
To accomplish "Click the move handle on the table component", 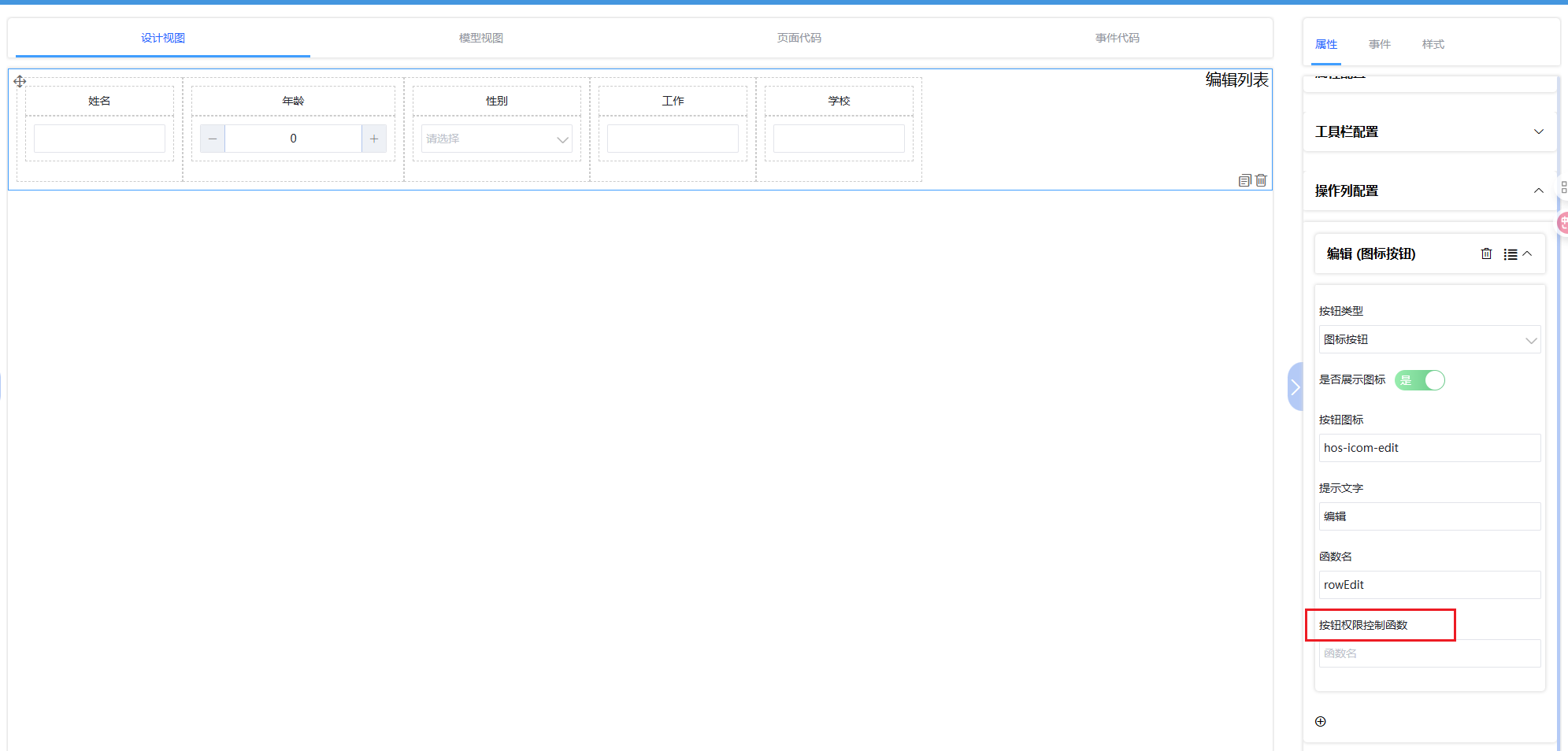I will click(20, 81).
